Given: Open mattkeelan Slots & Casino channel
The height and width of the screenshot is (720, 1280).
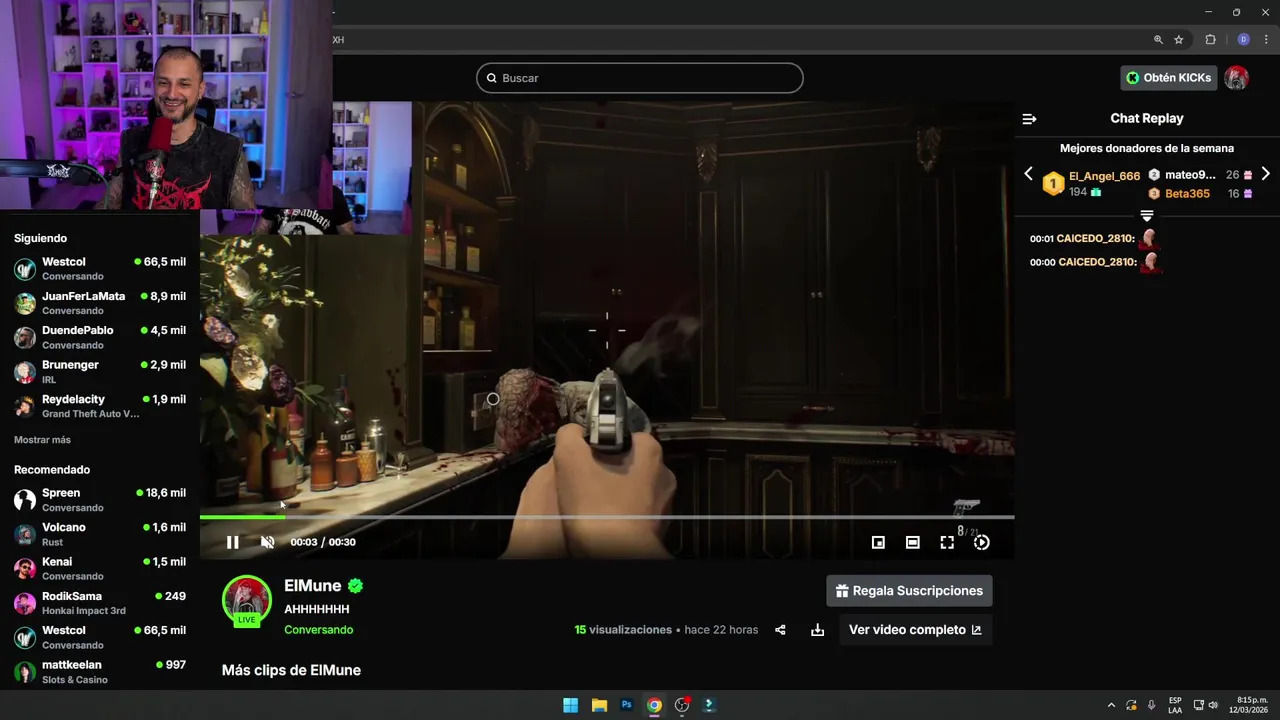Looking at the screenshot, I should click(100, 671).
